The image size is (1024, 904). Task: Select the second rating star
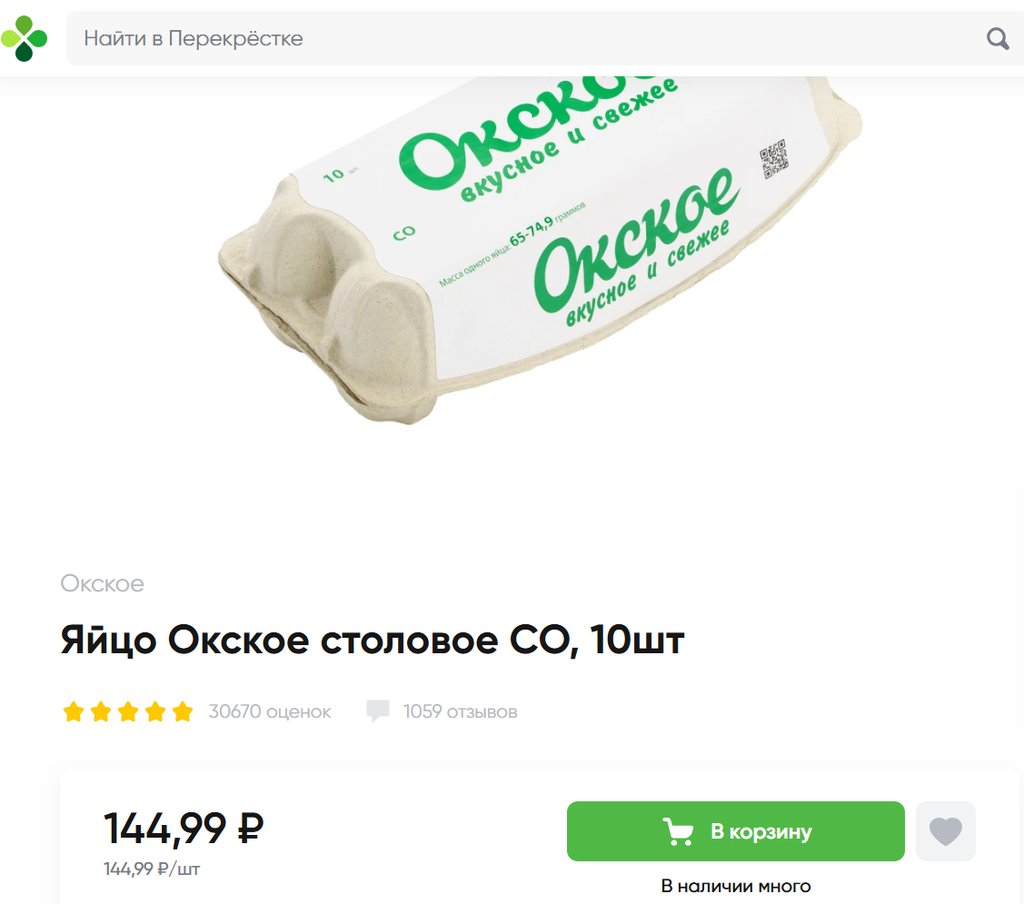coord(101,711)
